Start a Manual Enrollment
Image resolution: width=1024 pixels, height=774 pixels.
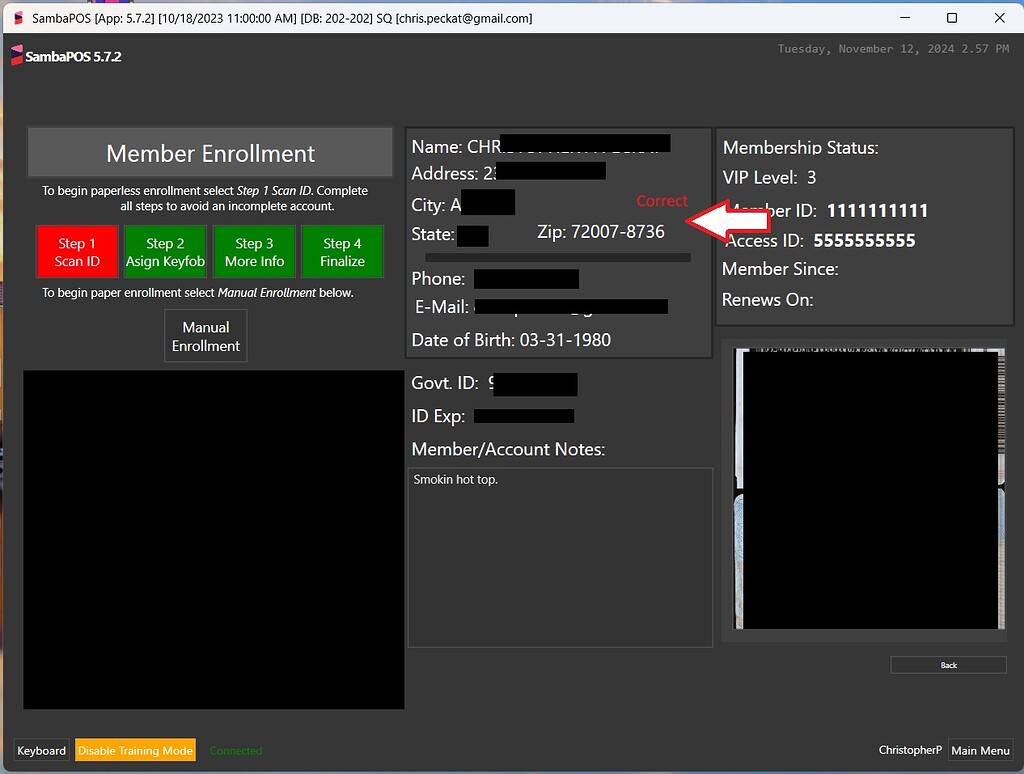coord(205,335)
